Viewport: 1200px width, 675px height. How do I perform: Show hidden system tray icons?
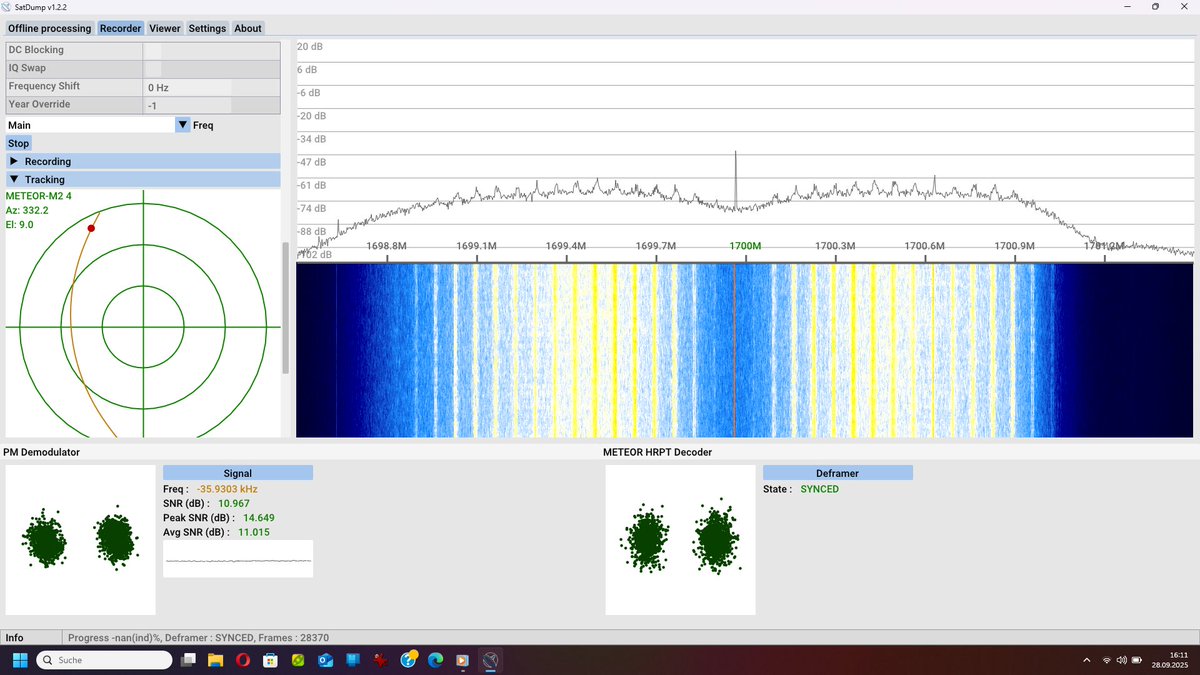click(1087, 660)
